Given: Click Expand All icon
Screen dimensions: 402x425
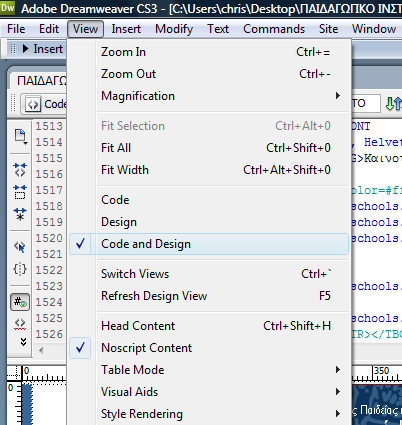Looking at the screenshot, I should (x=20, y=214).
